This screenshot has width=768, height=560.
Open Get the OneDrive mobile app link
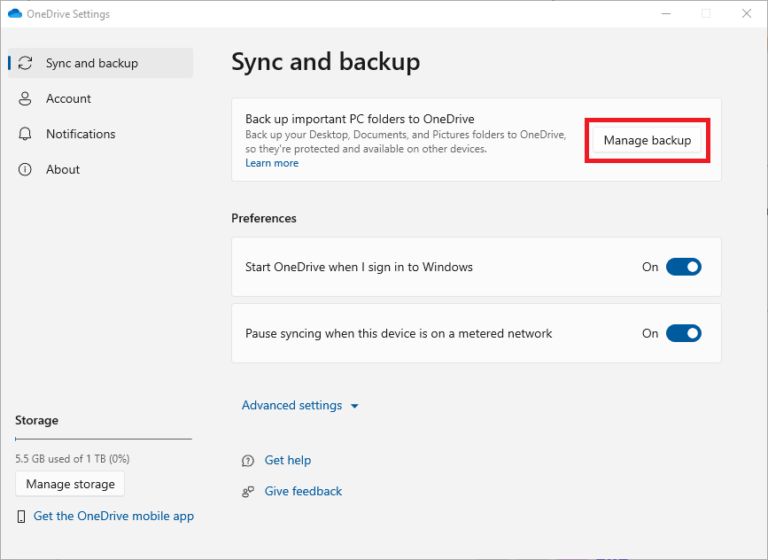[x=114, y=516]
